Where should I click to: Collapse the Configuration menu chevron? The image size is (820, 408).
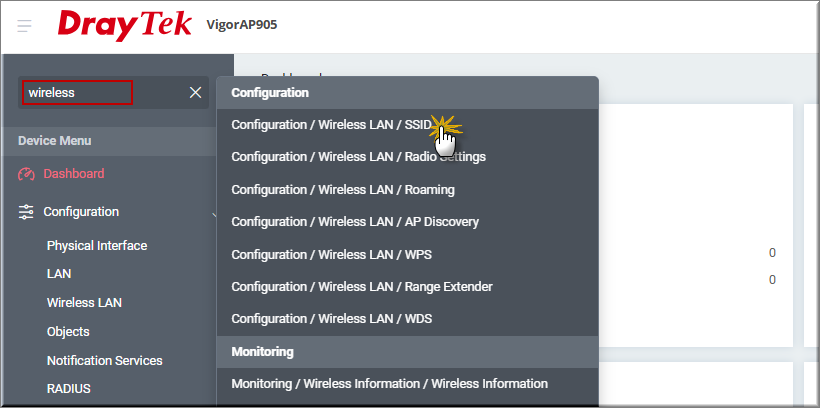pos(214,212)
